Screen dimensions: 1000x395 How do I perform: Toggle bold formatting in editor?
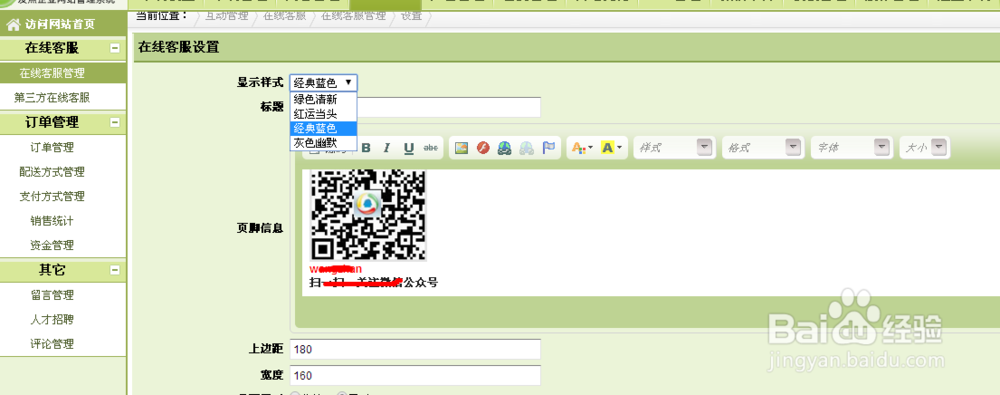[x=366, y=148]
